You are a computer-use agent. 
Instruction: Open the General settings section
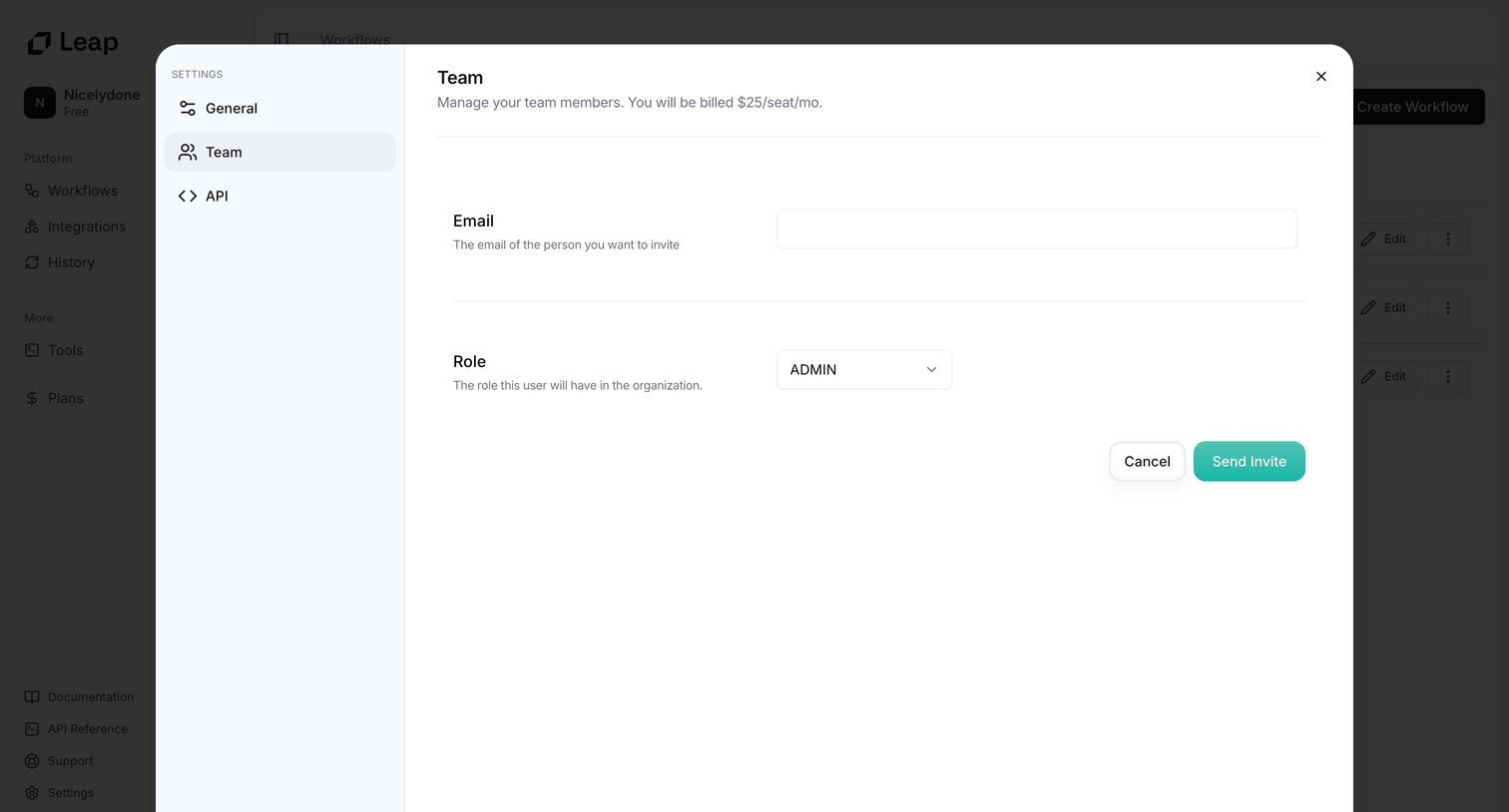[279, 109]
